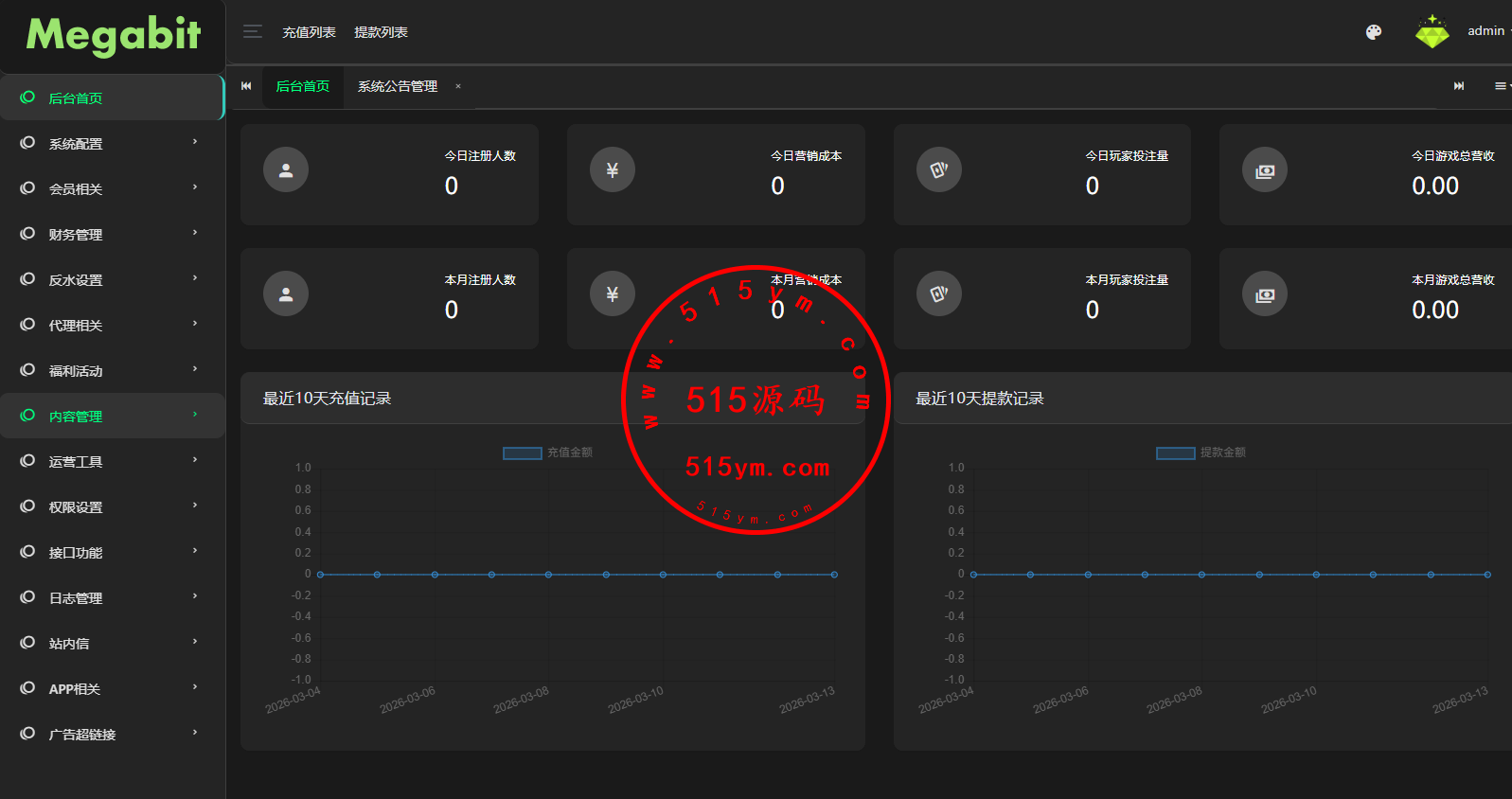Click the money icon in 本月游戏总营收 card
The height and width of the screenshot is (799, 1512).
tap(1264, 295)
